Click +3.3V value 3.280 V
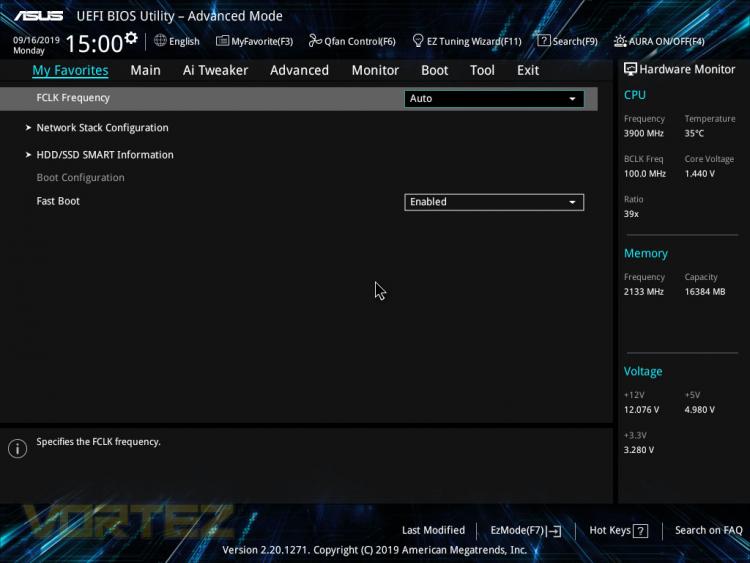The image size is (750, 563). click(639, 450)
